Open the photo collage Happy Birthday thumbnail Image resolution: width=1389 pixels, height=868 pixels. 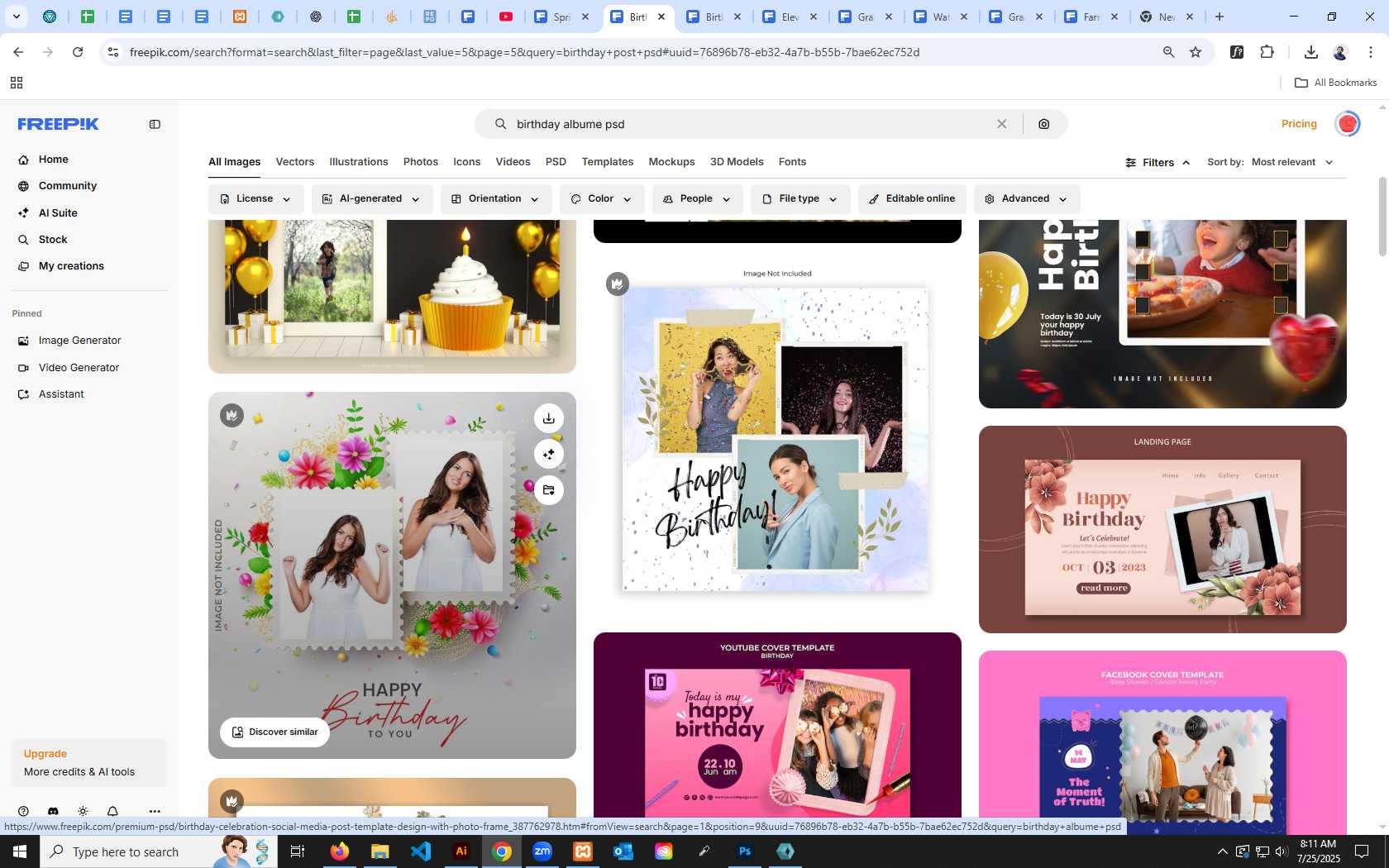(x=777, y=438)
